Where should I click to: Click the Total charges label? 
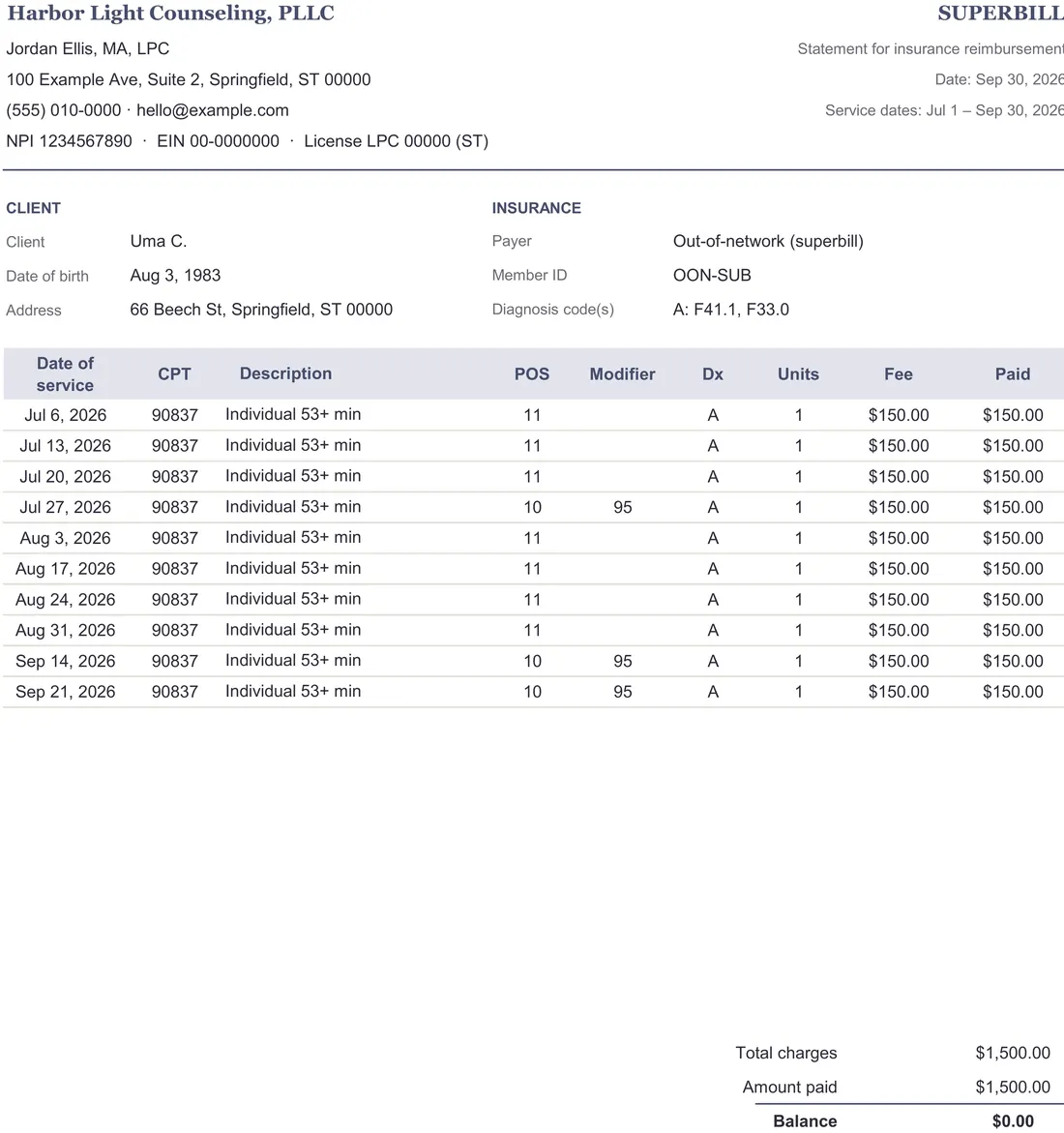pos(785,1053)
